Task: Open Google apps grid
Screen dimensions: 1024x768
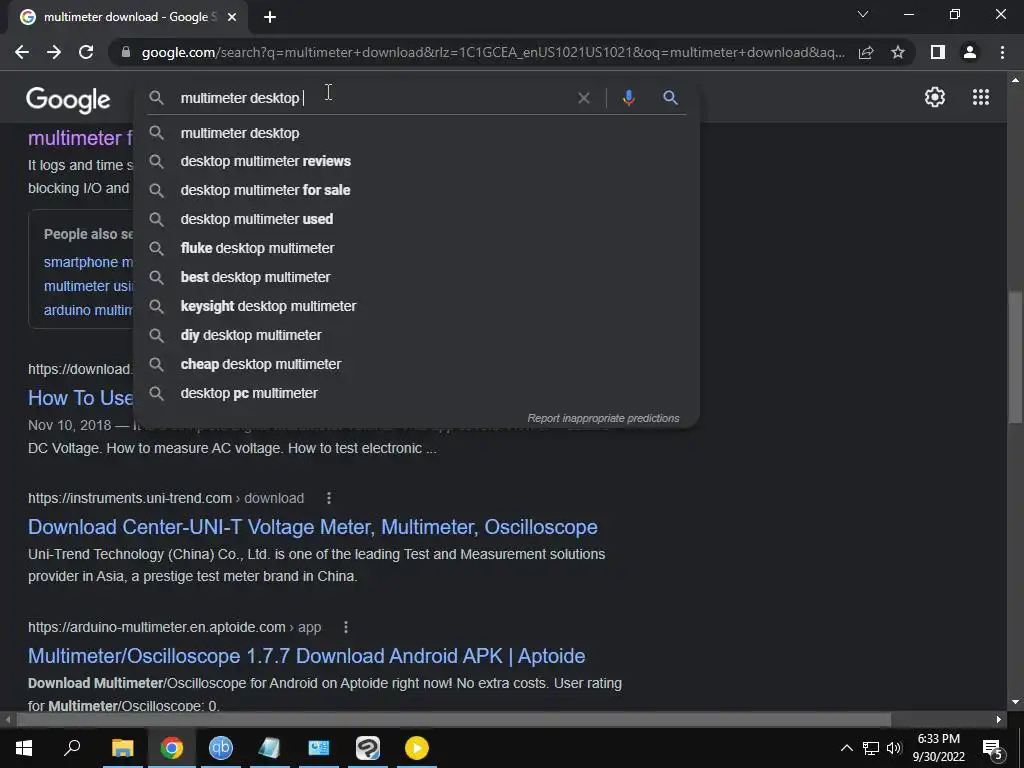Action: point(980,97)
